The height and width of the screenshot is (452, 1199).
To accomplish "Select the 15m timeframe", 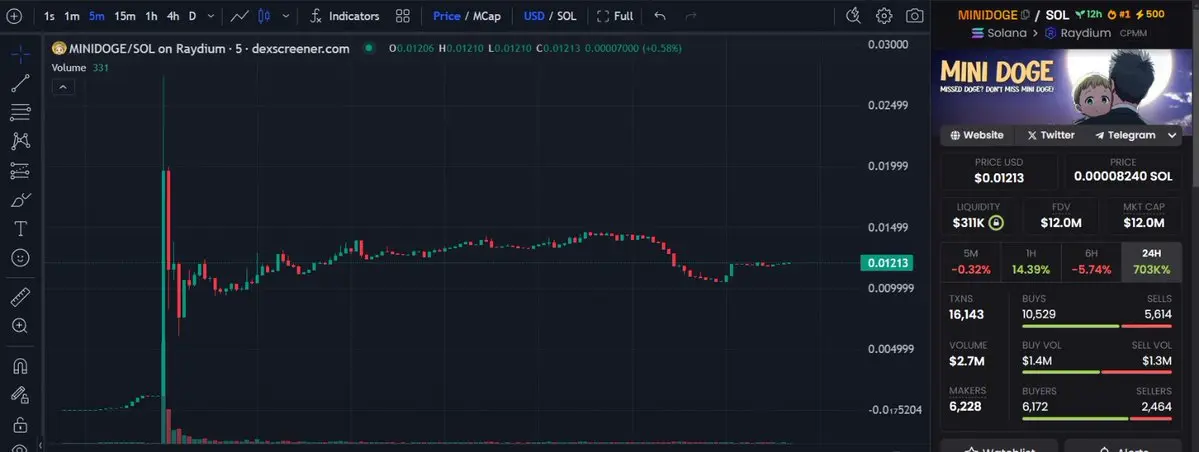I will click(x=125, y=16).
